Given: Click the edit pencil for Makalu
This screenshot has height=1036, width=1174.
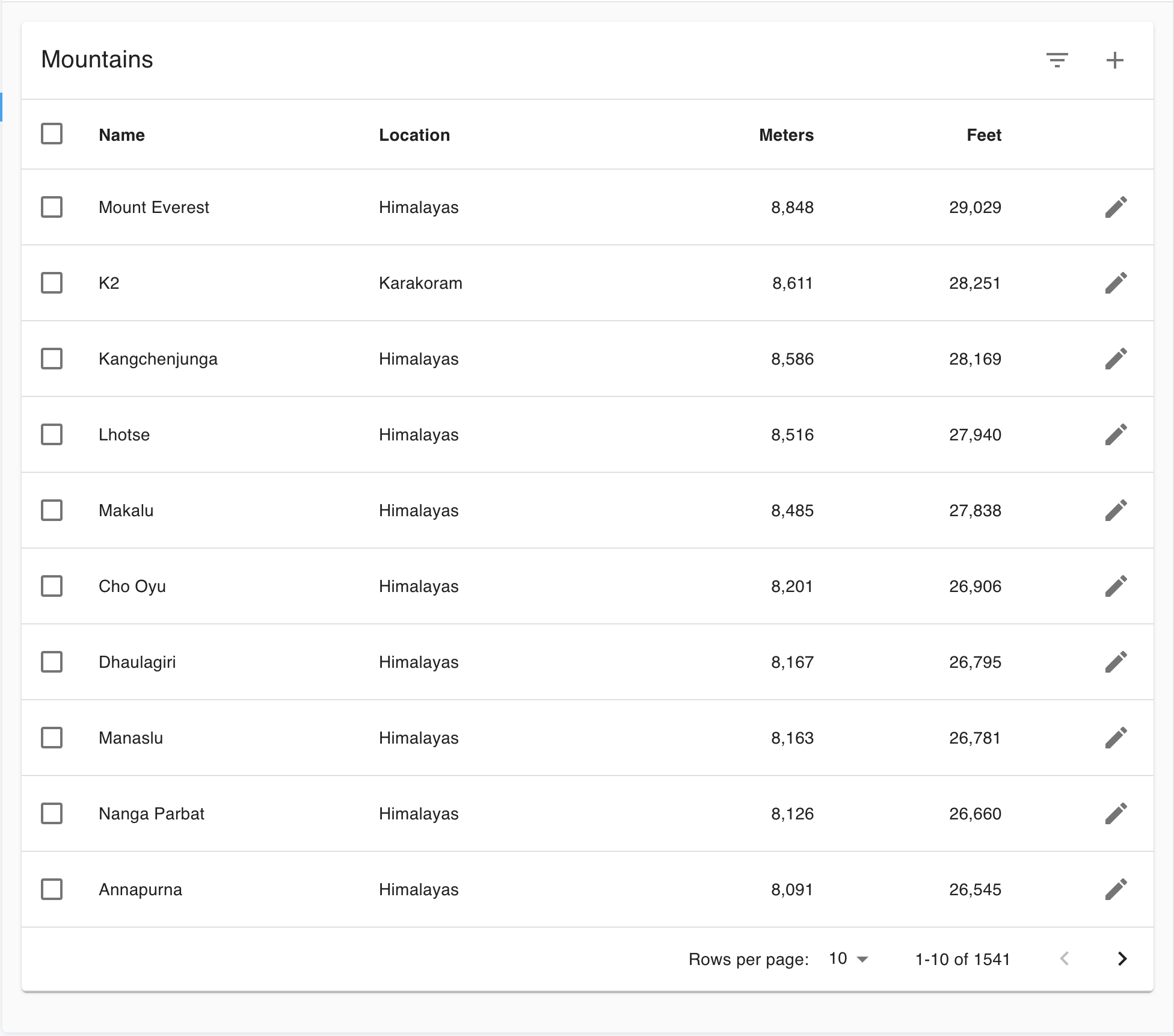Looking at the screenshot, I should point(1116,510).
